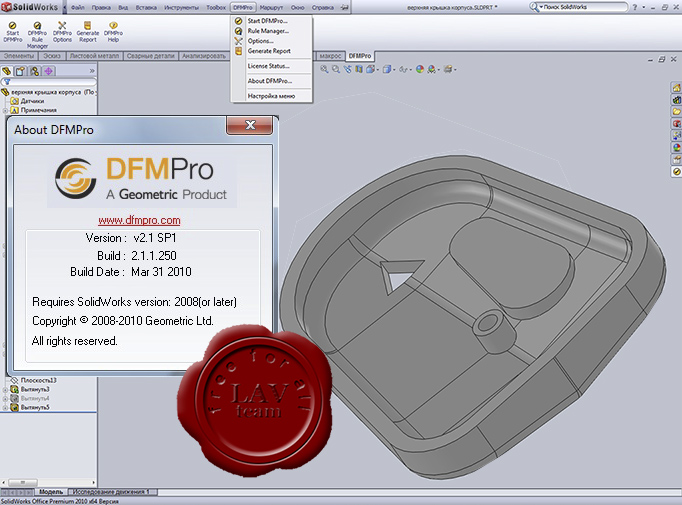
Task: Open Файл menu
Action: pos(78,7)
